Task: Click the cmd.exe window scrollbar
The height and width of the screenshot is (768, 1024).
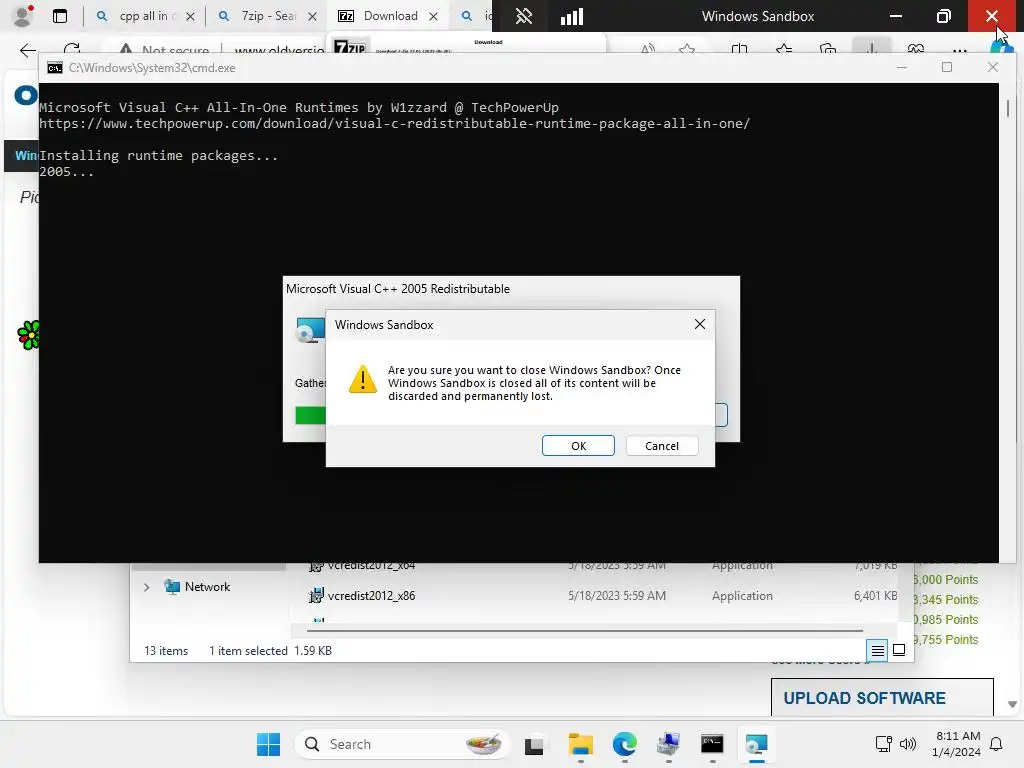Action: 1008,108
